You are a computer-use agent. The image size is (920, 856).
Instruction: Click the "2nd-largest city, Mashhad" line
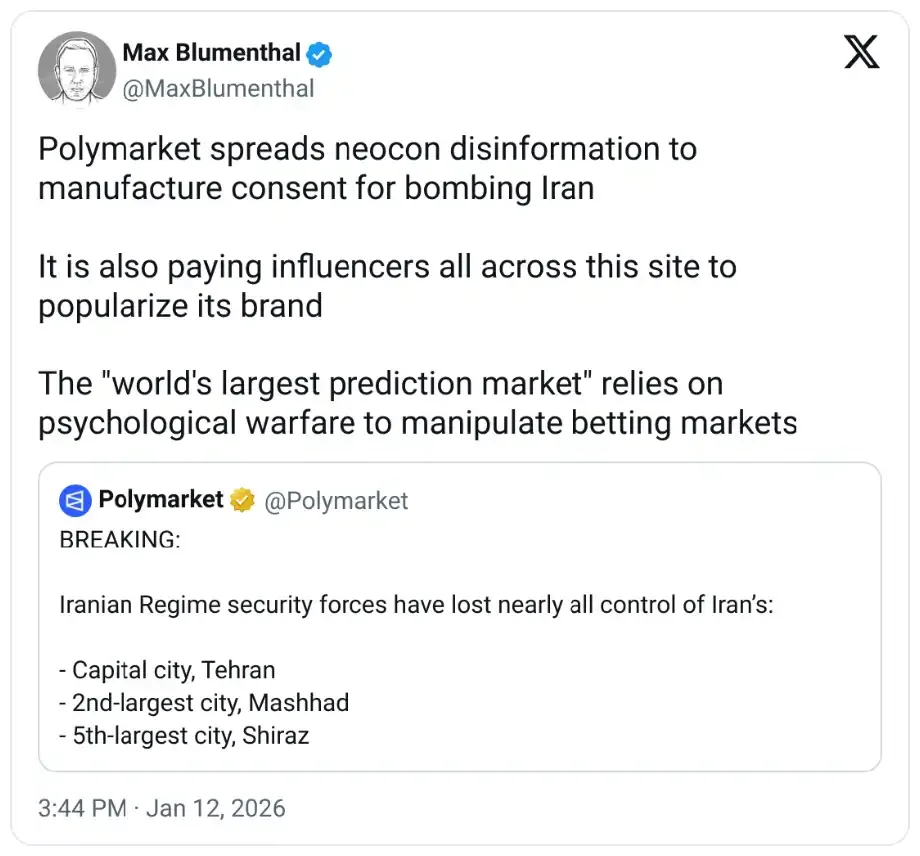coord(204,703)
